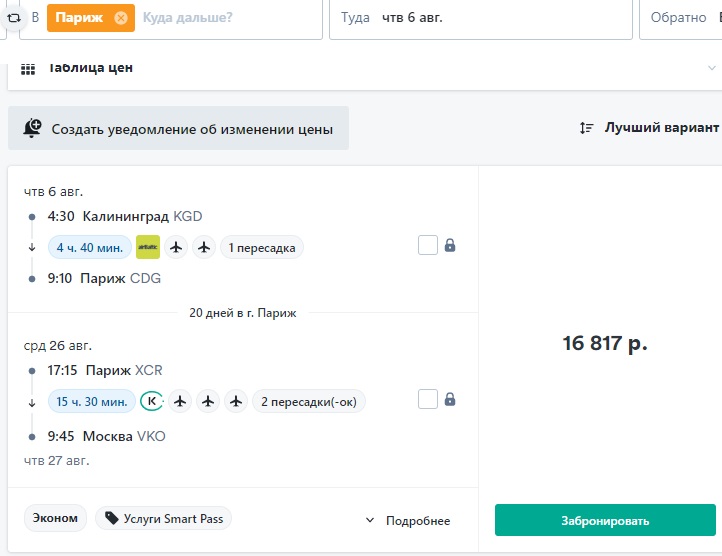Select the Эконом class chip
The image size is (722, 556).
[x=55, y=518]
